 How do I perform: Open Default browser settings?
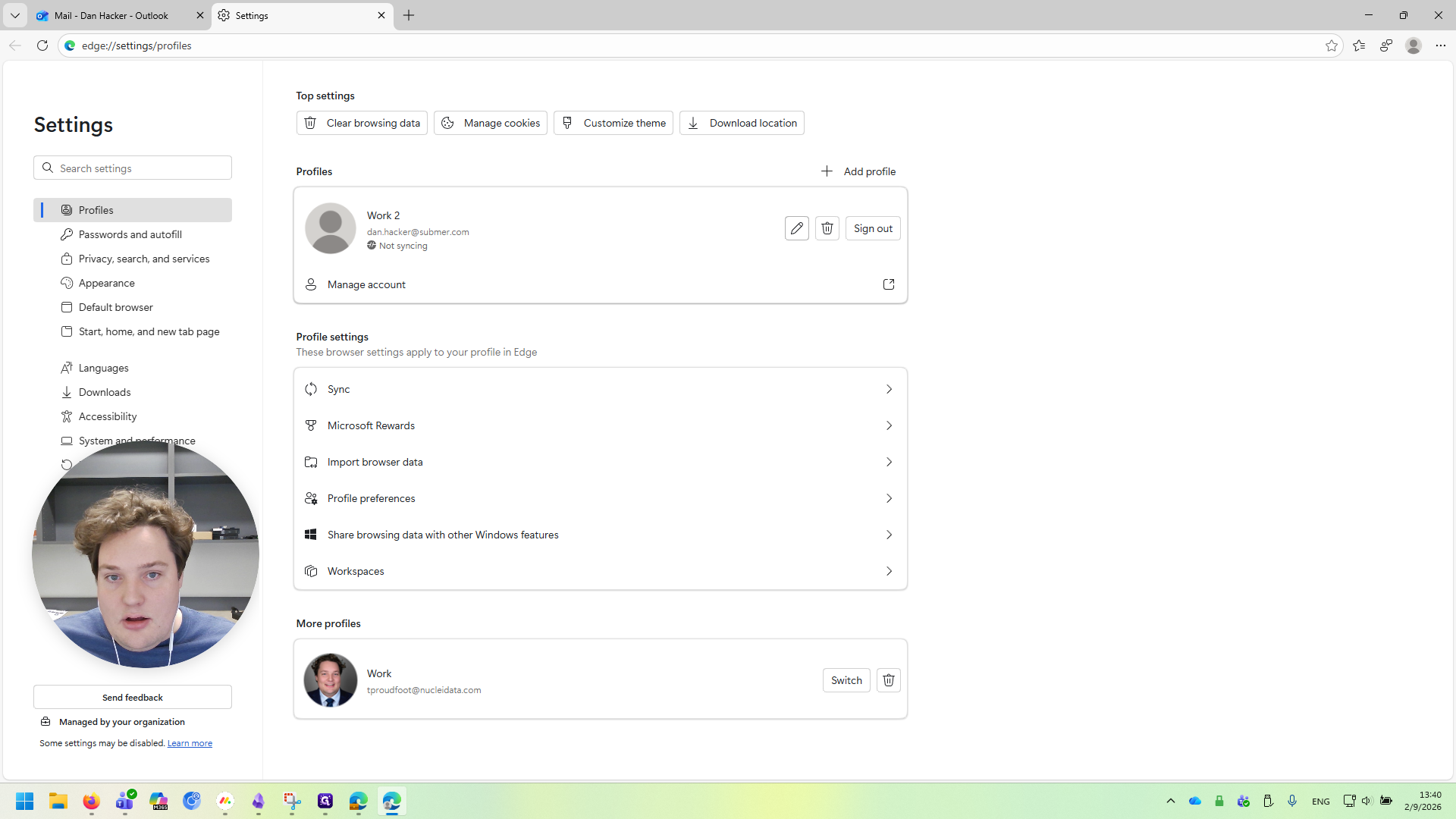click(133, 307)
